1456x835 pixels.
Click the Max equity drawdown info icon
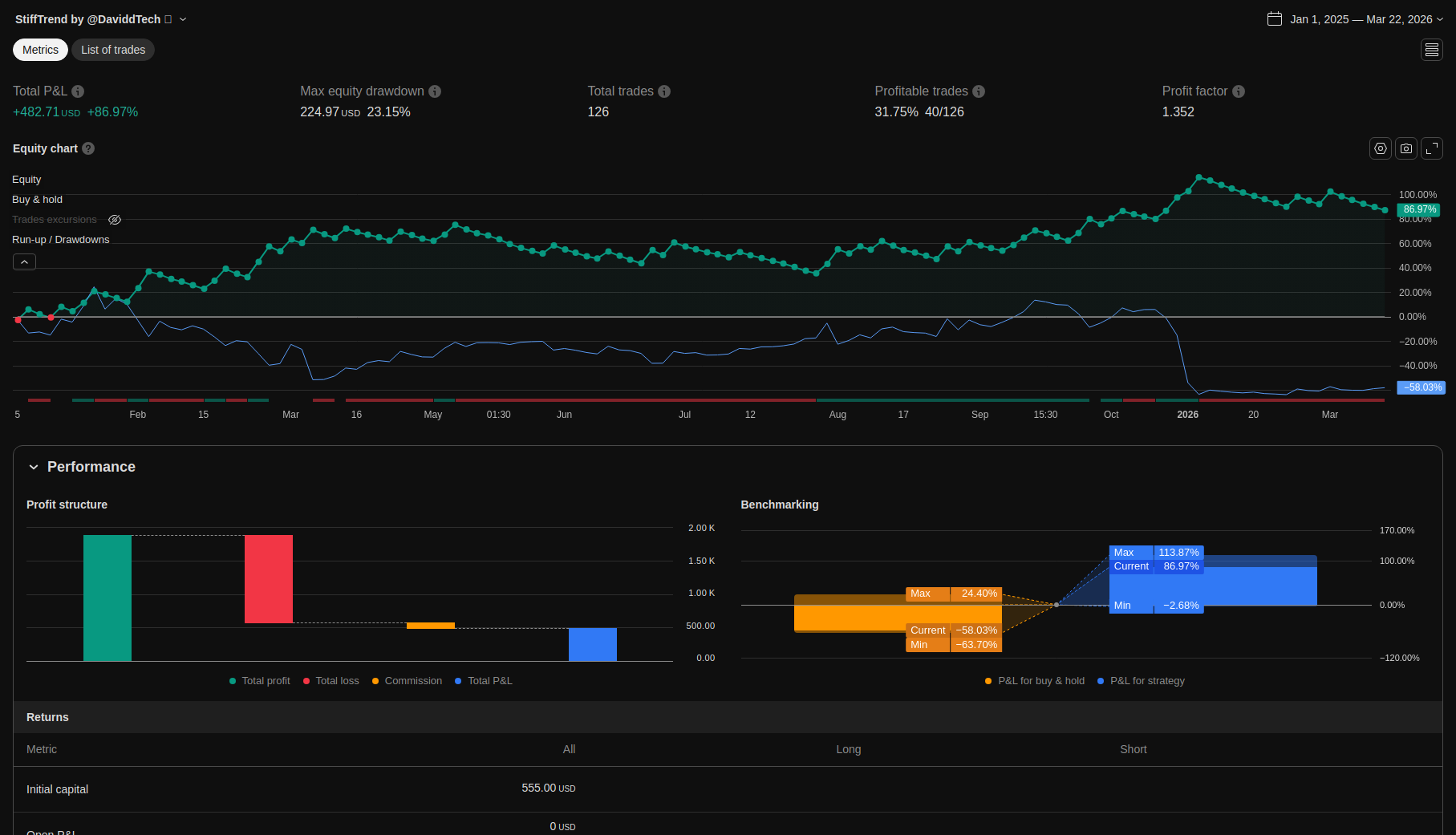tap(435, 91)
